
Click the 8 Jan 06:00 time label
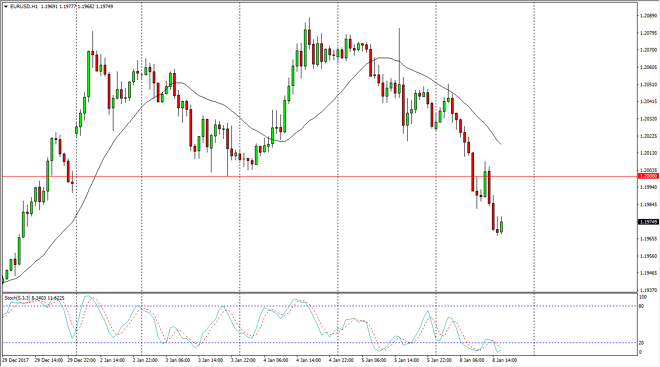coord(472,360)
